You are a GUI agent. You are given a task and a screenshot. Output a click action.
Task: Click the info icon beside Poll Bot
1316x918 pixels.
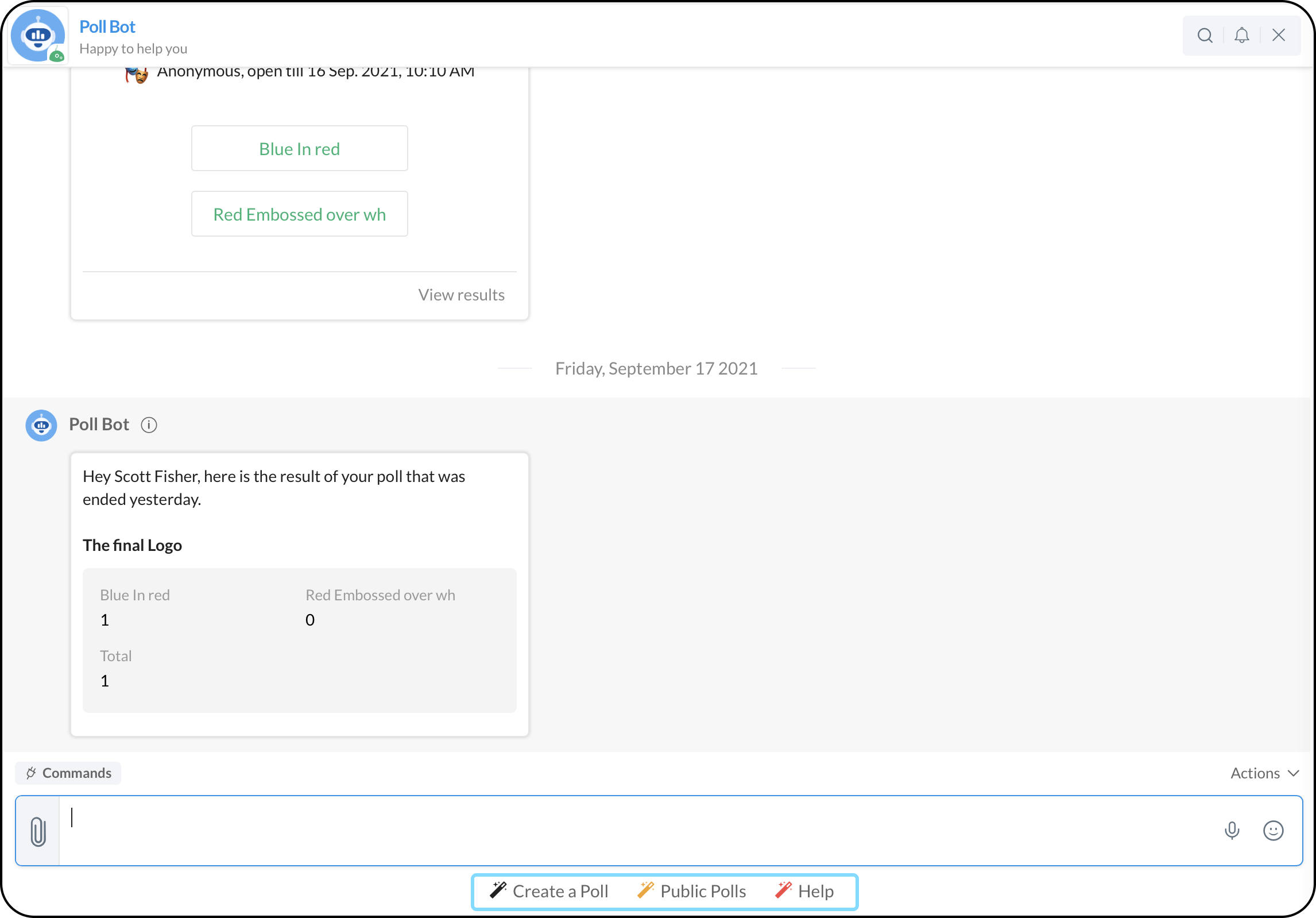(x=149, y=425)
